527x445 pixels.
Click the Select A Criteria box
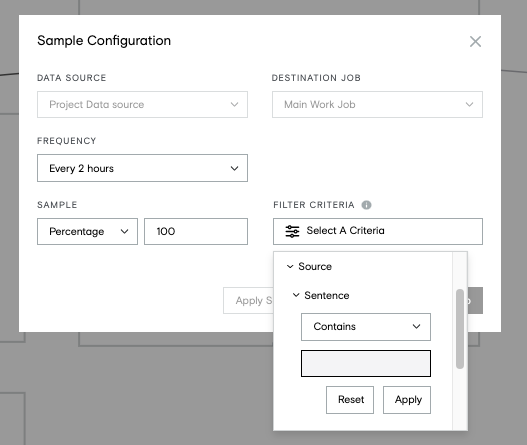click(x=378, y=232)
